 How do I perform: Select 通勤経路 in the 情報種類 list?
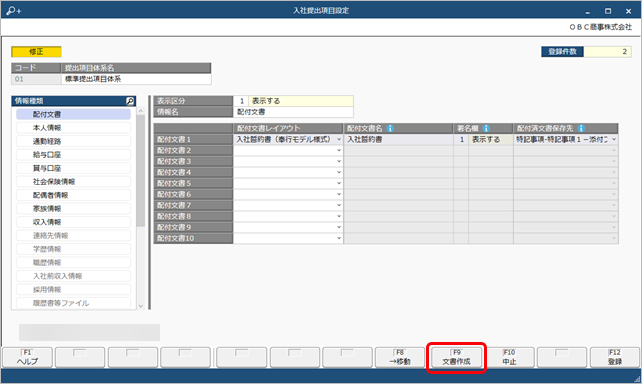click(x=73, y=141)
